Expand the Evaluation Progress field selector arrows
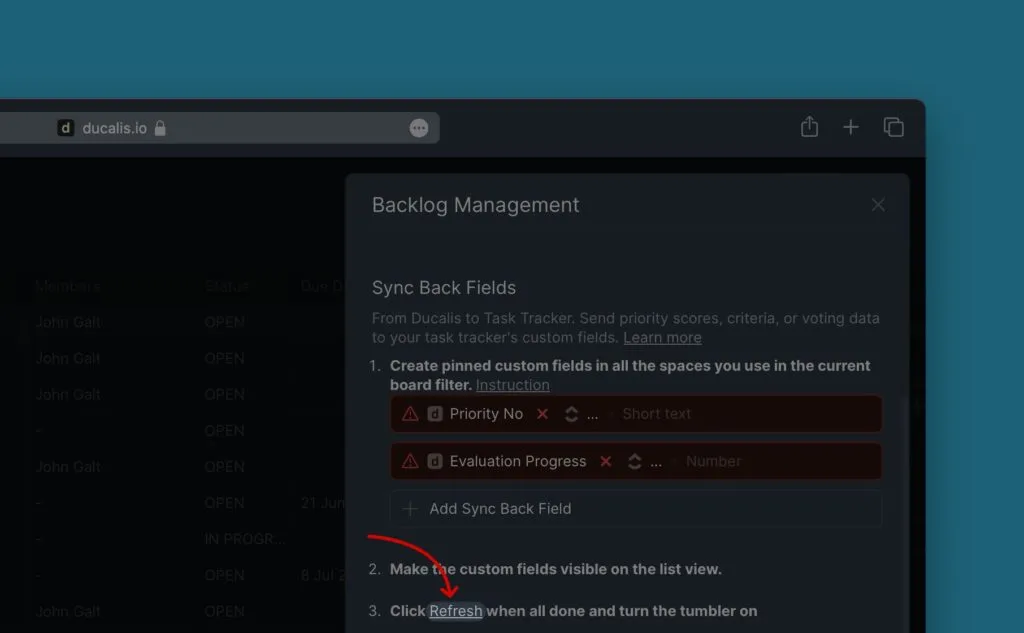Screen dimensions: 1024x633 click(x=635, y=461)
